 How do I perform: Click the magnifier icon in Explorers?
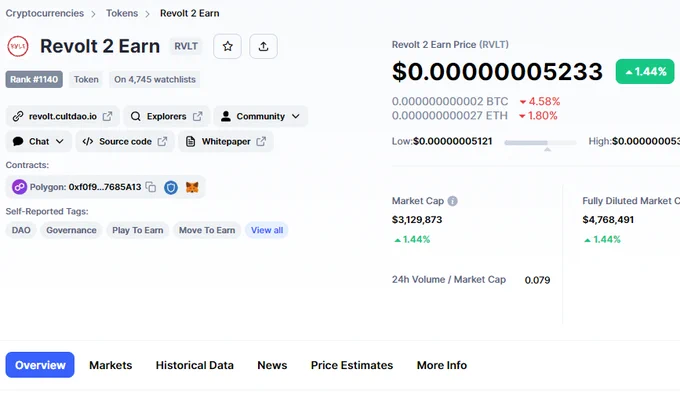click(136, 116)
